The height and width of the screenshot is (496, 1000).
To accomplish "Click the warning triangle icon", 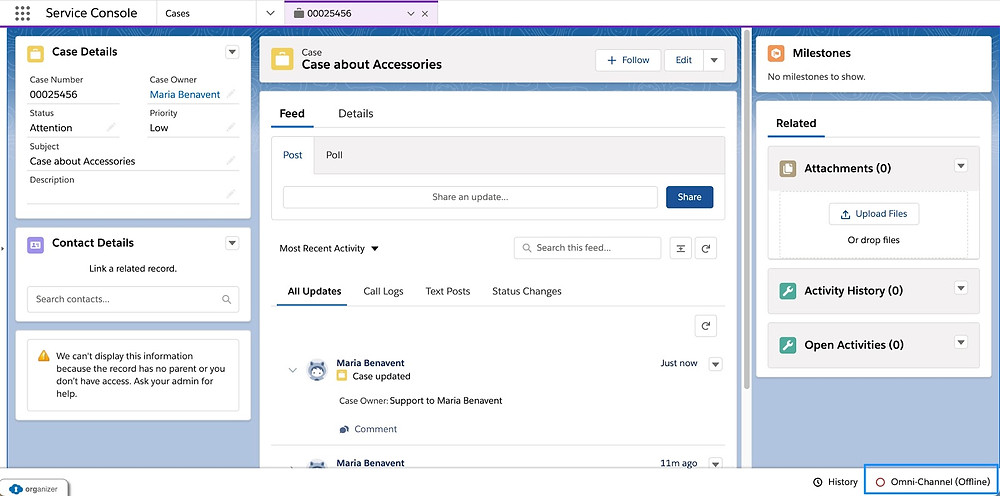I will coord(43,356).
